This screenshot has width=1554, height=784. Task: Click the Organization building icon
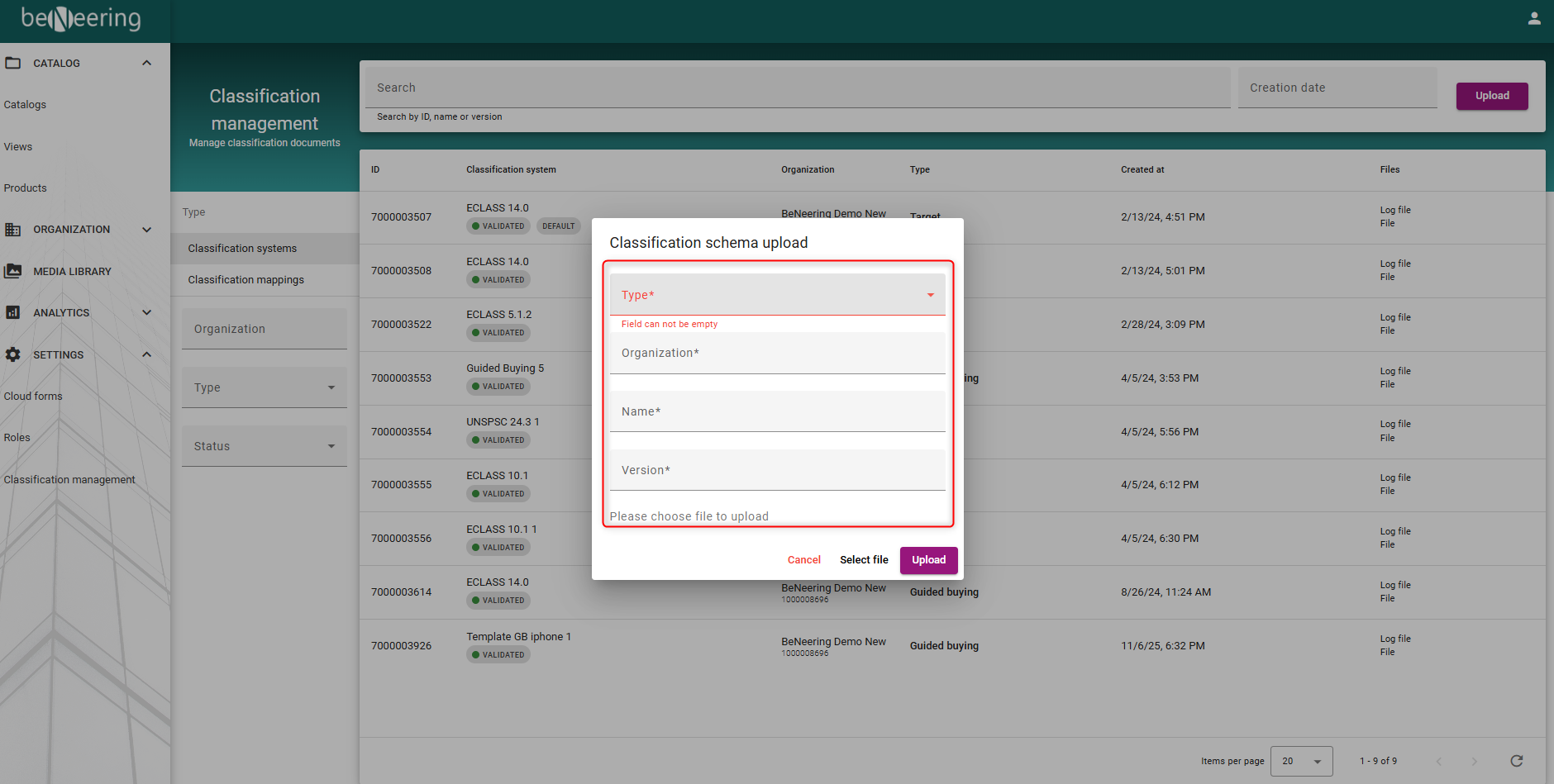[13, 230]
